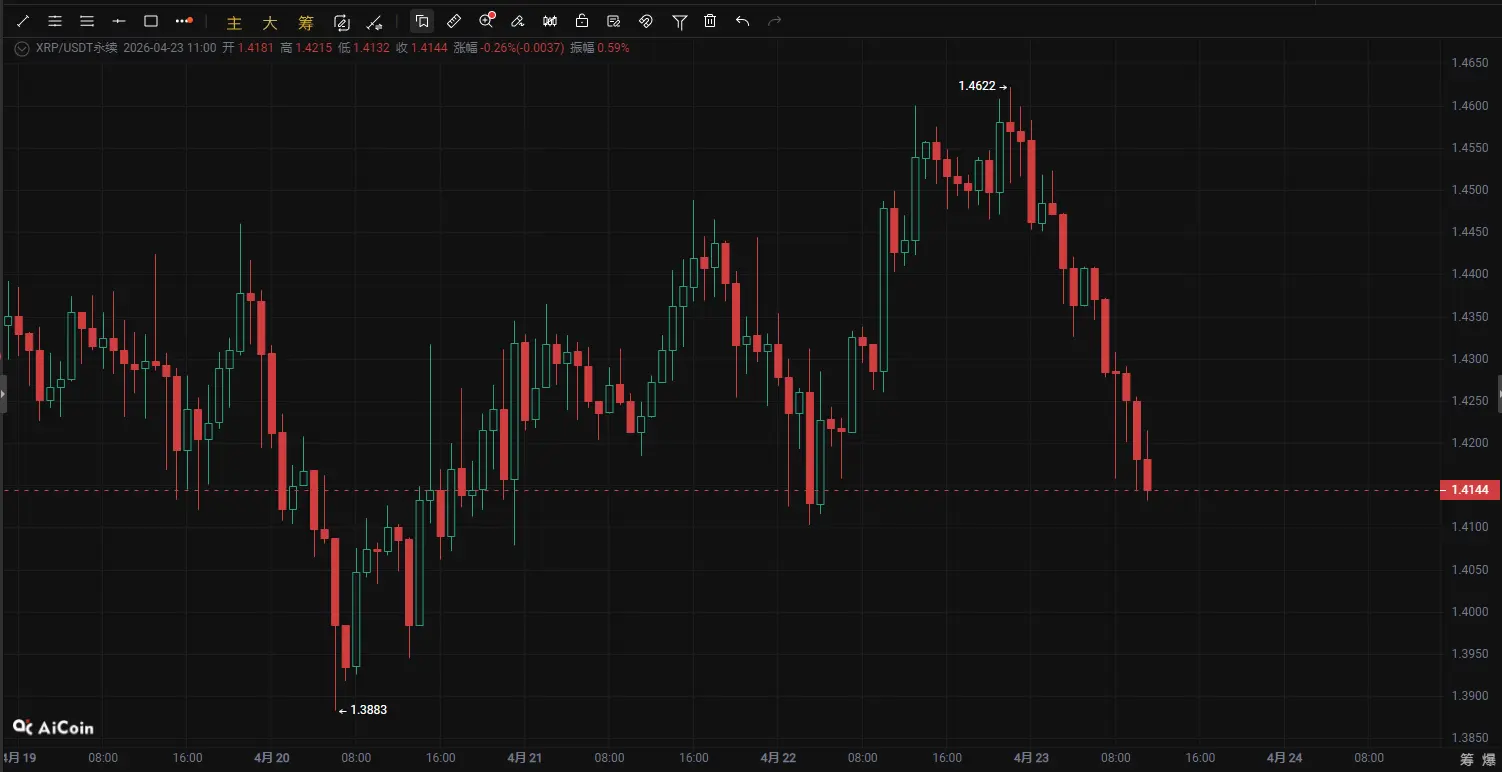The height and width of the screenshot is (772, 1502).
Task: Click the 1.4250 price axis label
Action: pyautogui.click(x=1469, y=401)
